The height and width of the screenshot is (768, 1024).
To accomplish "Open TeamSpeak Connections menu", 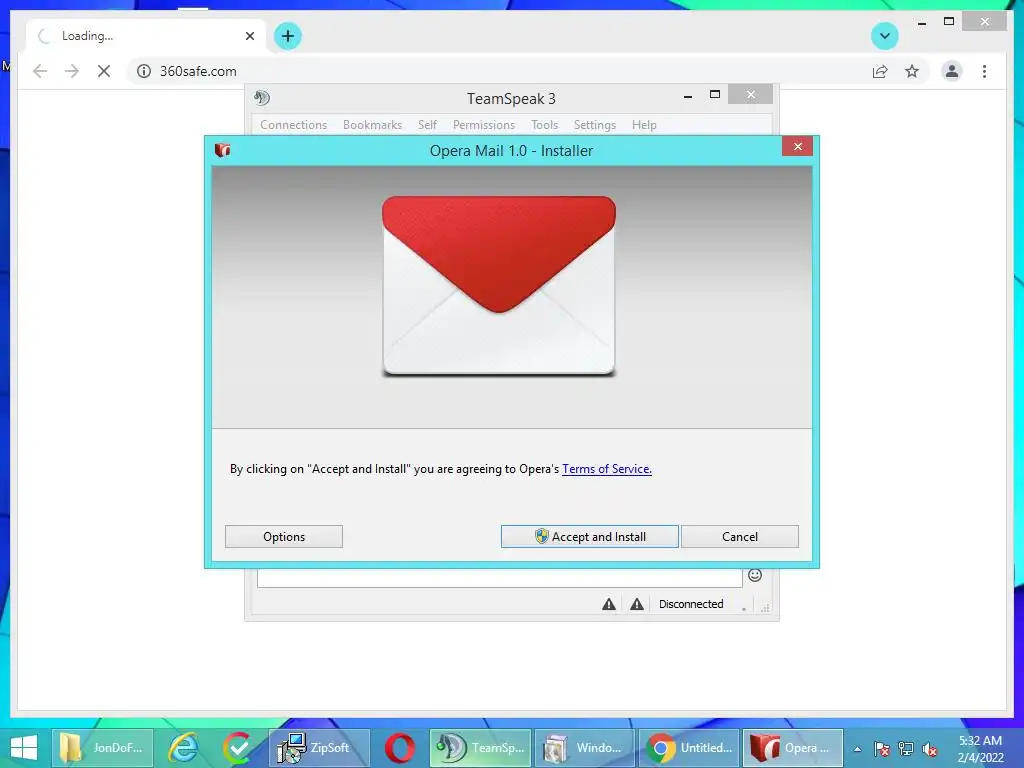I will [x=293, y=125].
